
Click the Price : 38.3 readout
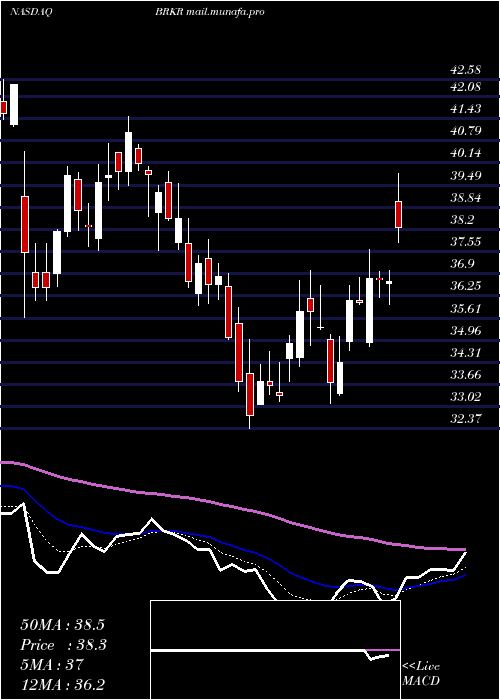[x=64, y=645]
